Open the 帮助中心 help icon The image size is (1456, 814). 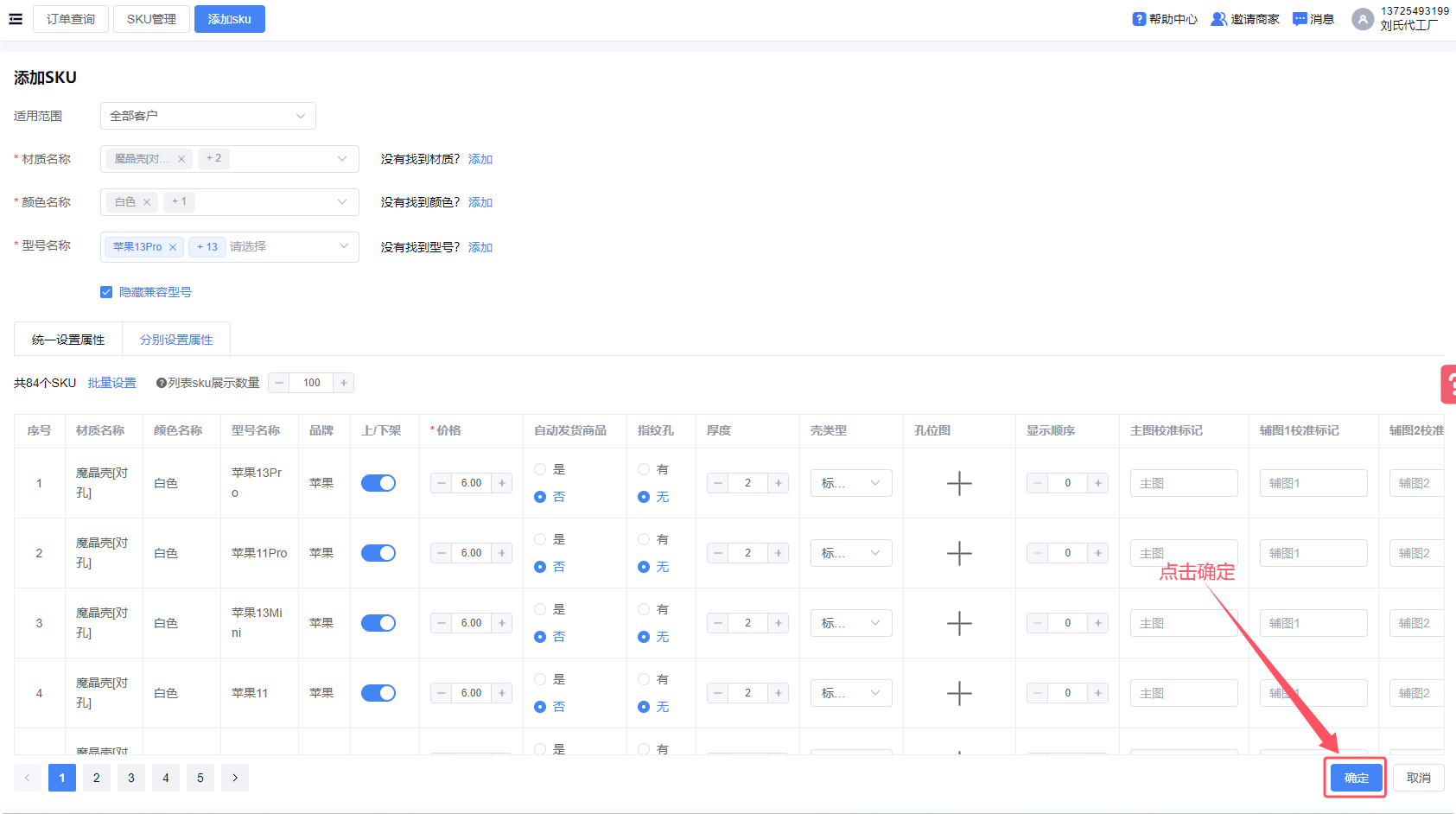(1139, 19)
